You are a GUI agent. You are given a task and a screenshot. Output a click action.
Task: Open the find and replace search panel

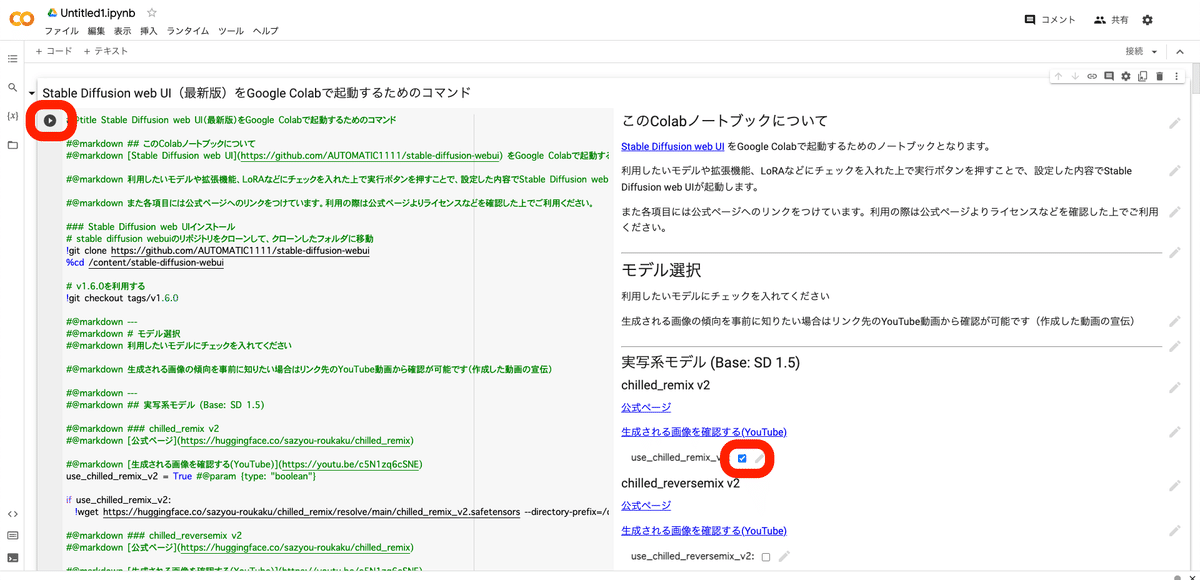coord(12,88)
